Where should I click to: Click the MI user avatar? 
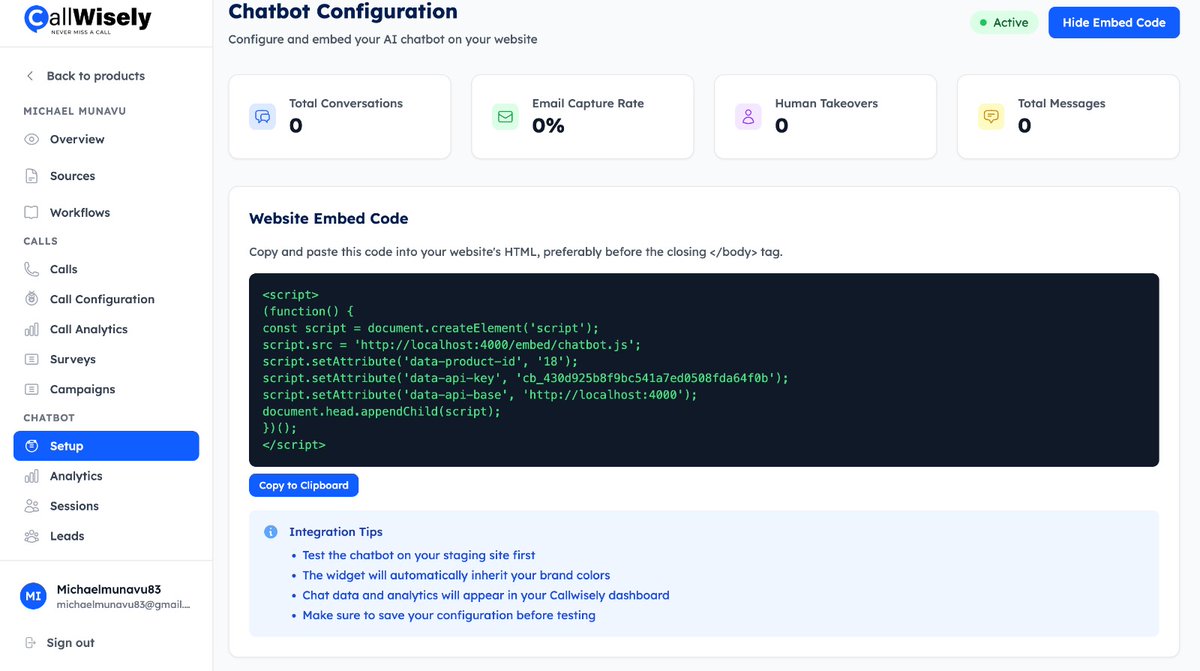click(x=33, y=596)
